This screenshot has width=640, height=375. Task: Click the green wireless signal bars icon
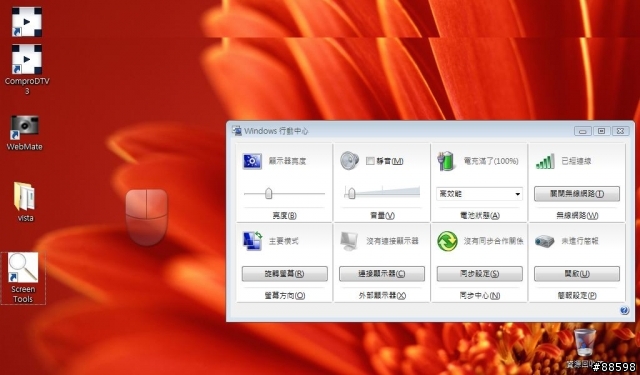(545, 162)
